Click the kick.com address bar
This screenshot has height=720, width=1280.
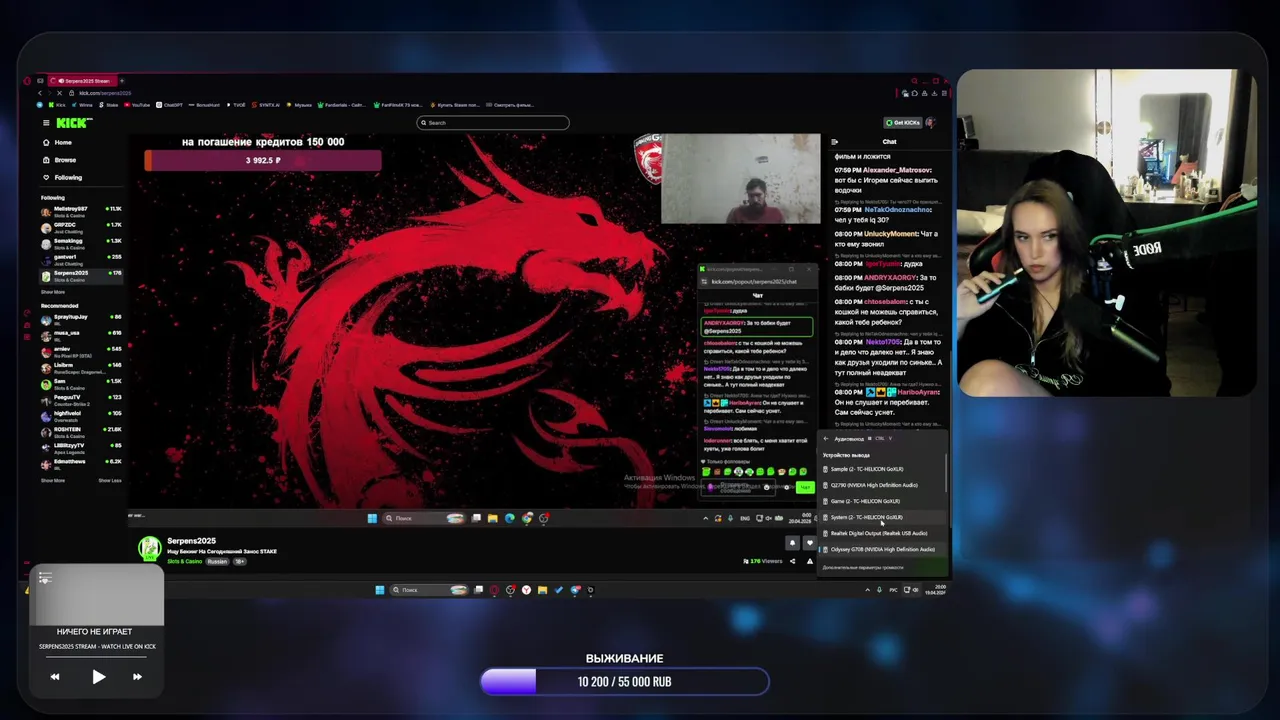click(x=105, y=93)
